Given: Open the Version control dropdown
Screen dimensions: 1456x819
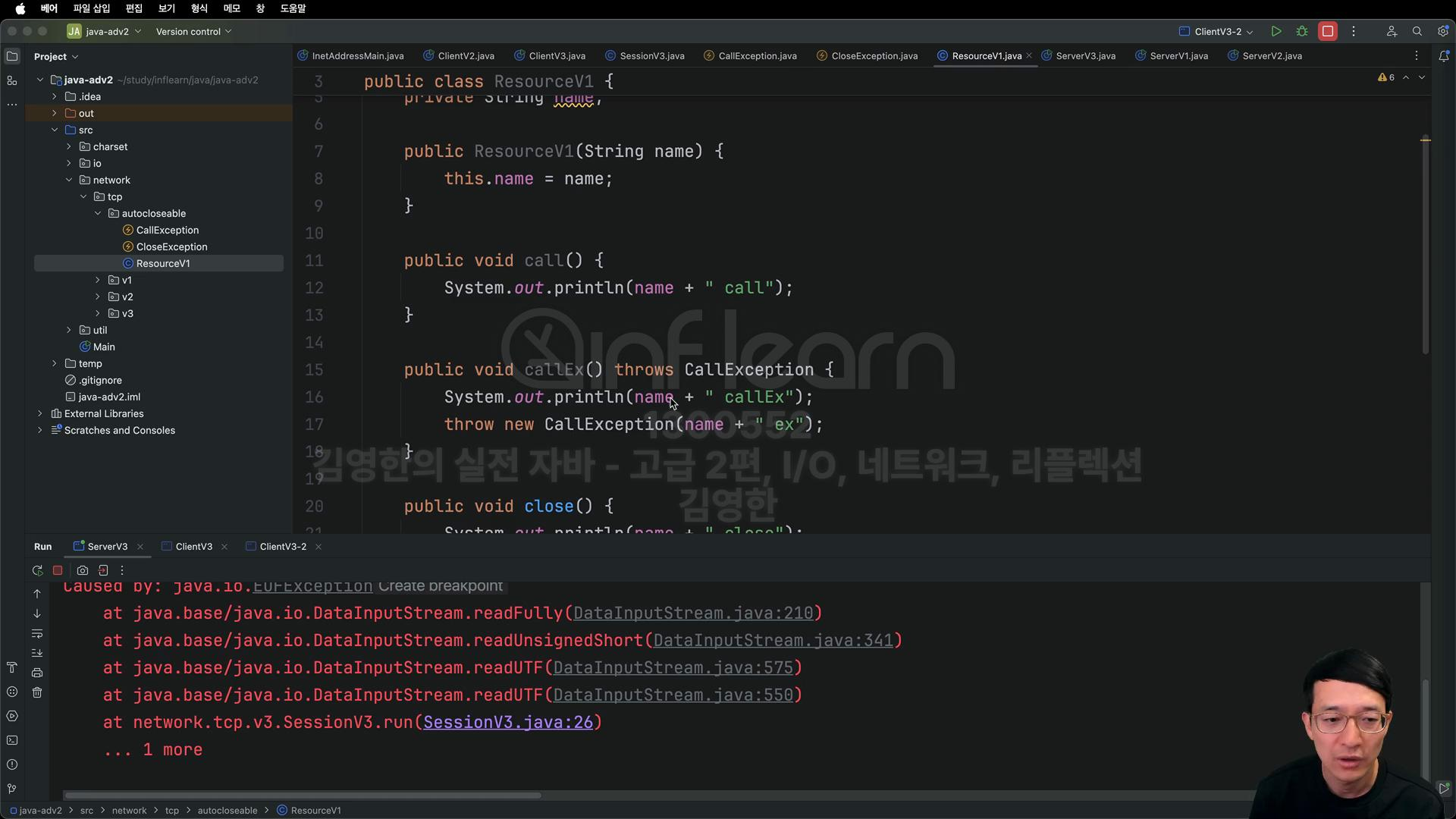Looking at the screenshot, I should click(x=193, y=31).
